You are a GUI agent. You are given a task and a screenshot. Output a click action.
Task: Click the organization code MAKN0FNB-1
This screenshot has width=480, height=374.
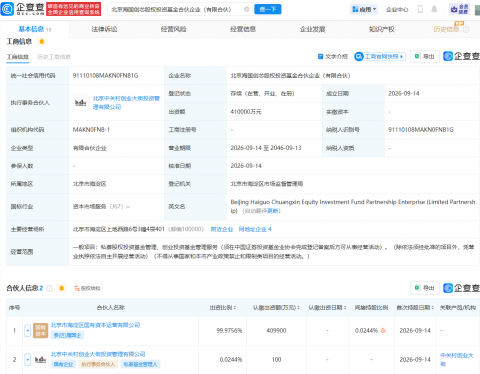91,130
